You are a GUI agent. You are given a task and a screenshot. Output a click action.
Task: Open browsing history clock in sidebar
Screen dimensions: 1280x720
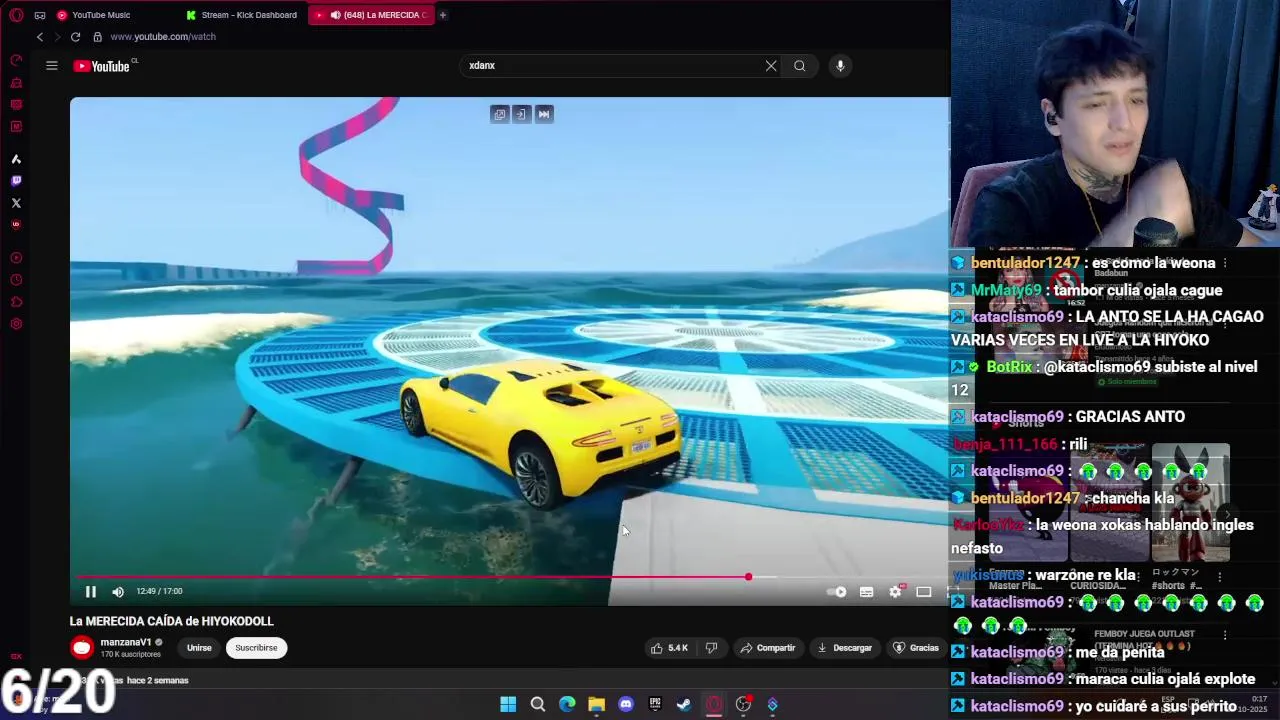(16, 280)
